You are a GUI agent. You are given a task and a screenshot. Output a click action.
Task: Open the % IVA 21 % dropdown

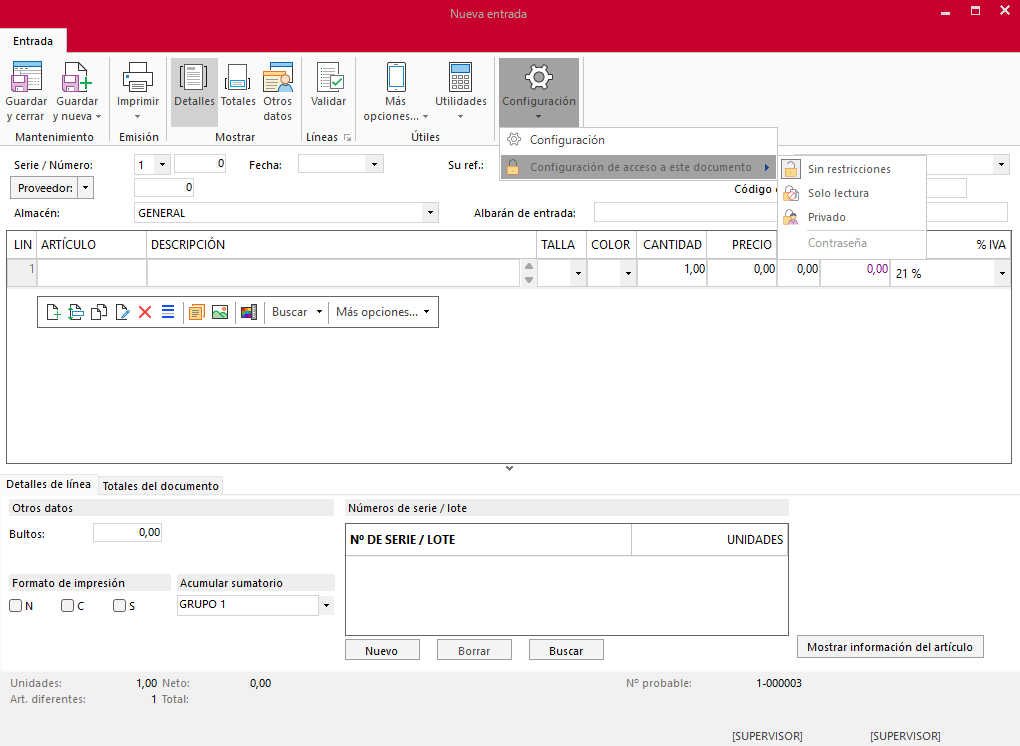[1002, 274]
